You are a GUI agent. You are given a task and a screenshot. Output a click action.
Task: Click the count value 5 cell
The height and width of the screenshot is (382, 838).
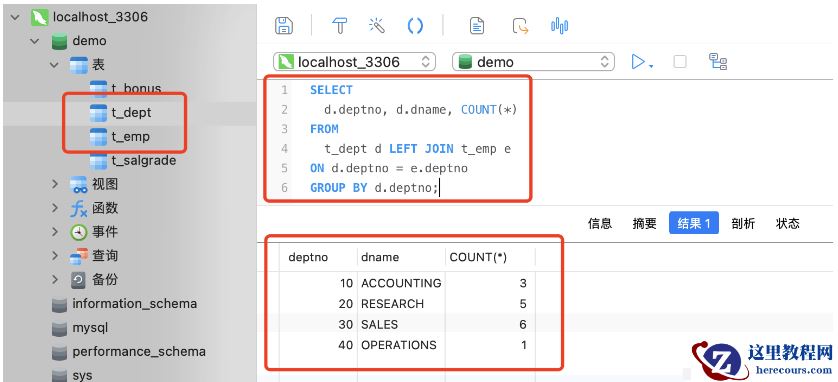[490, 304]
